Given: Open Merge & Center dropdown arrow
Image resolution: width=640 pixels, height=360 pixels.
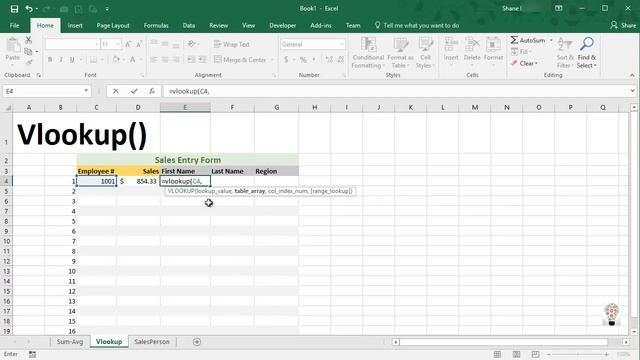Looking at the screenshot, I should (x=272, y=60).
